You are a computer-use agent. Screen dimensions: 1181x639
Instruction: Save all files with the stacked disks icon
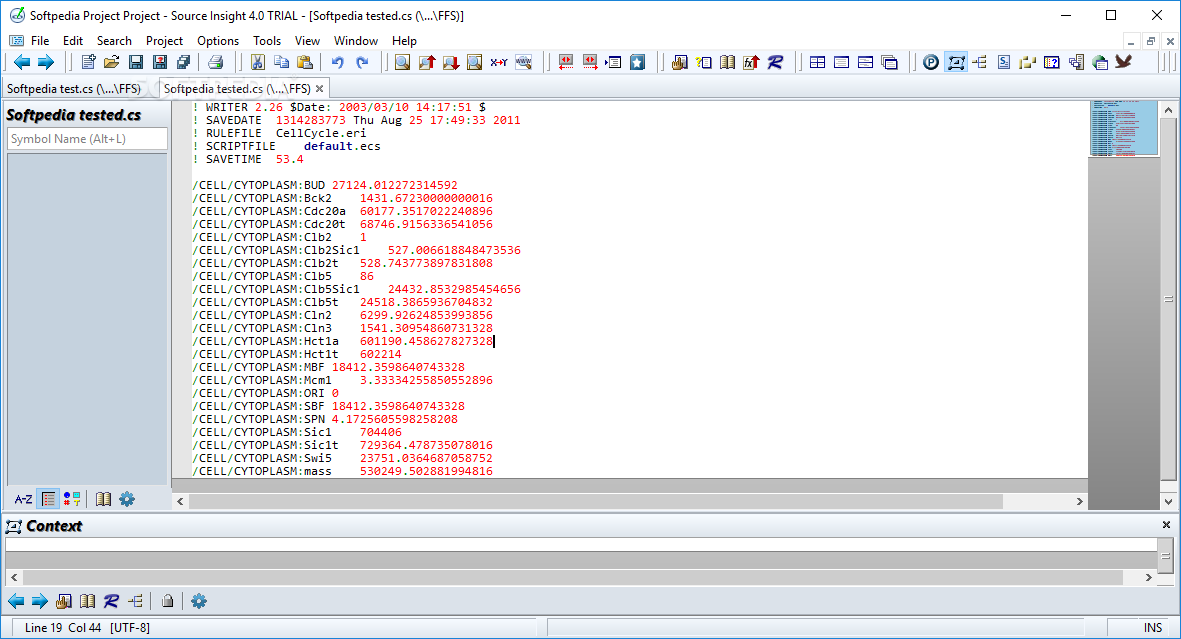(x=183, y=63)
